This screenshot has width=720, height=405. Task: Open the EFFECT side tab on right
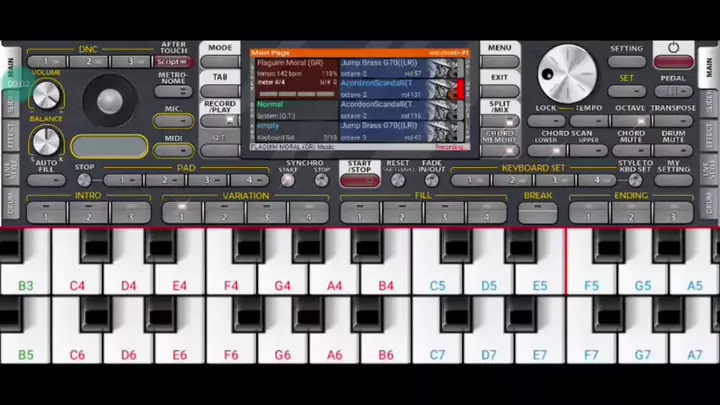[x=709, y=137]
